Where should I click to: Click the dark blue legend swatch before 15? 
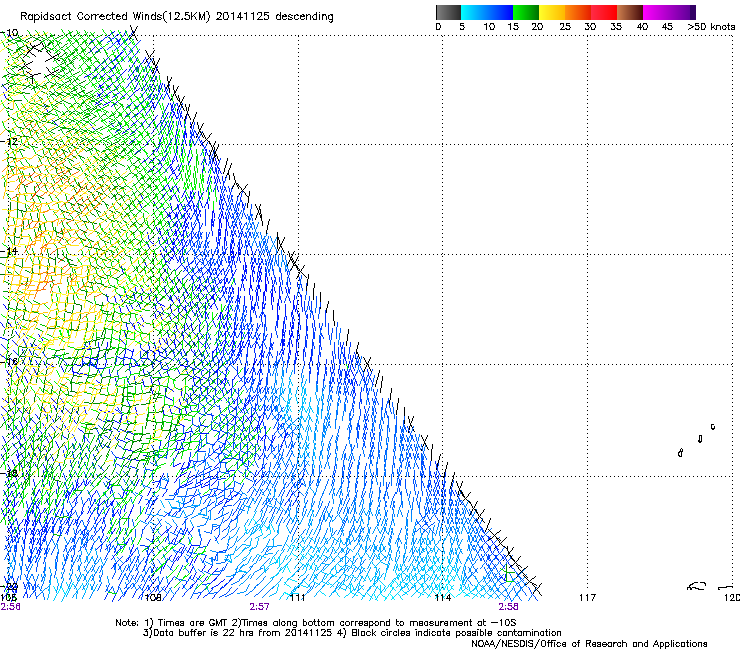coord(500,12)
